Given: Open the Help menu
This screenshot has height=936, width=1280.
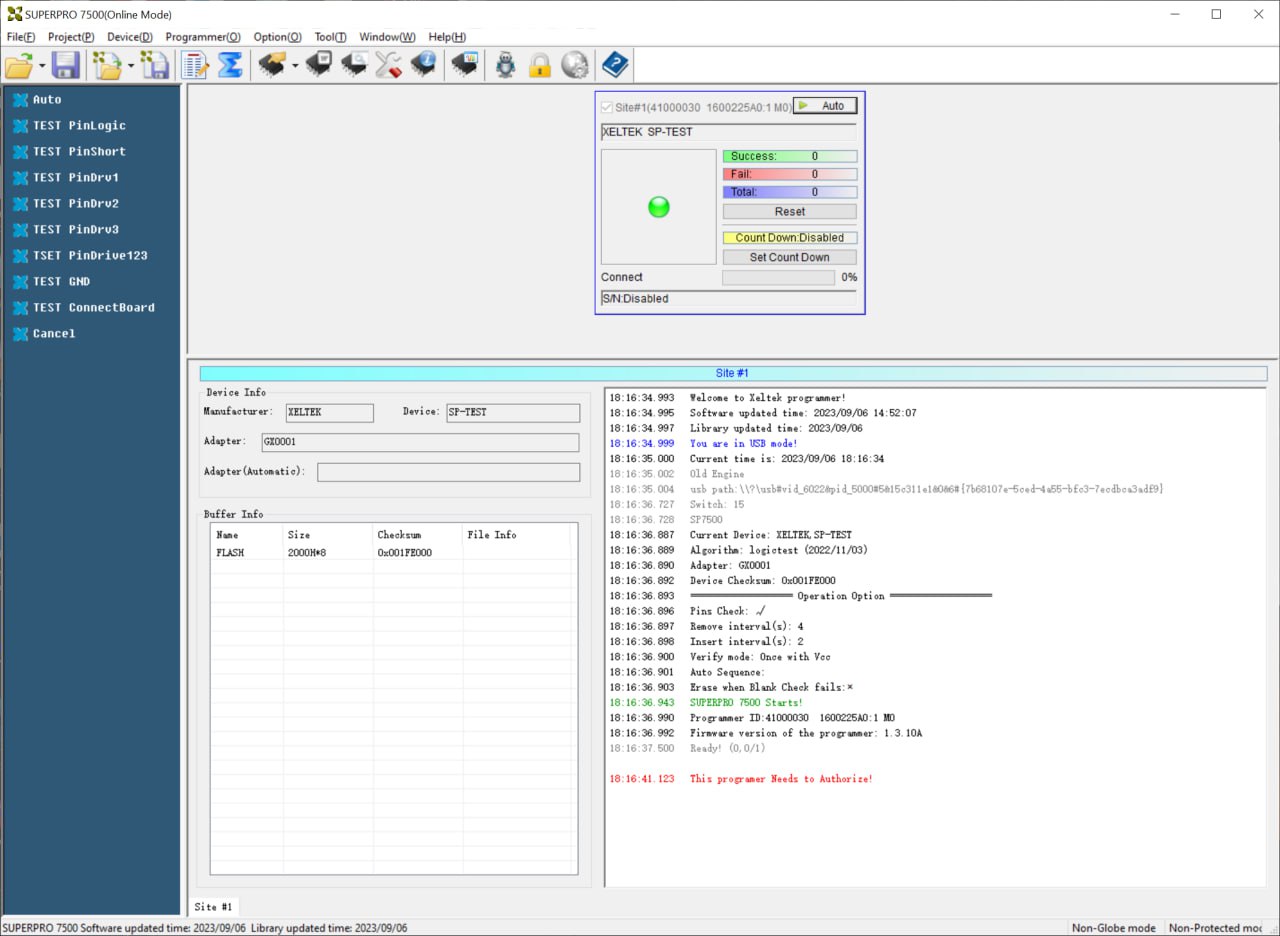Looking at the screenshot, I should pyautogui.click(x=447, y=37).
